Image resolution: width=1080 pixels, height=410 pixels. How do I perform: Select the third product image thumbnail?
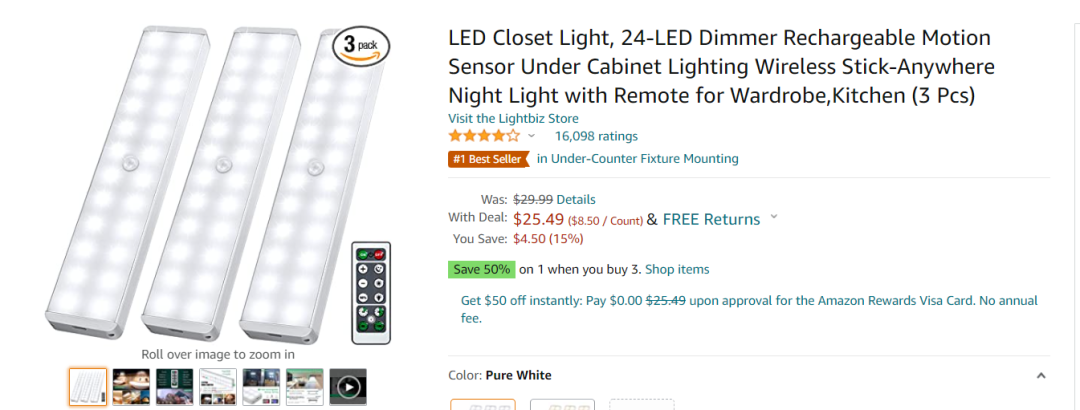174,387
